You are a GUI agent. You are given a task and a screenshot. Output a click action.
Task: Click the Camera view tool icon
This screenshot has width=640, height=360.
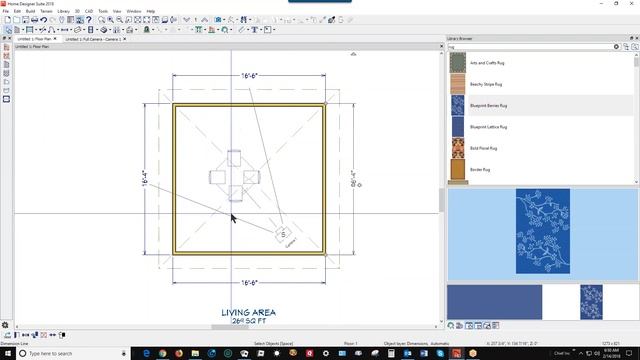pyautogui.click(x=218, y=20)
